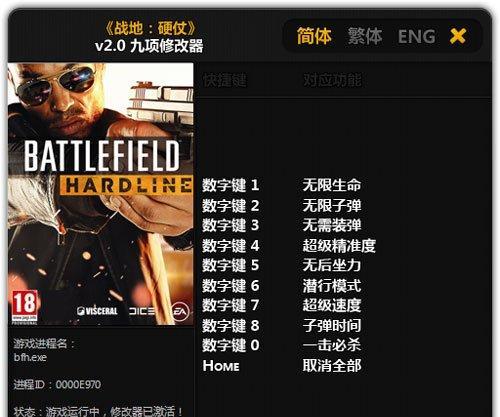Click the 快捷键 column header
This screenshot has width=500, height=417.
coord(225,80)
